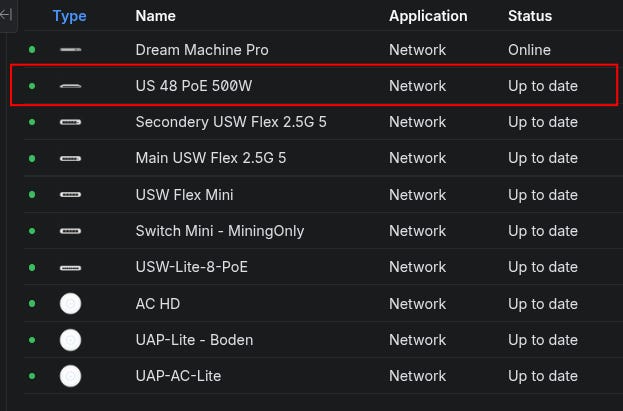Click green status dot for UAP-Lite - Boden
Image resolution: width=623 pixels, height=411 pixels.
[32, 340]
